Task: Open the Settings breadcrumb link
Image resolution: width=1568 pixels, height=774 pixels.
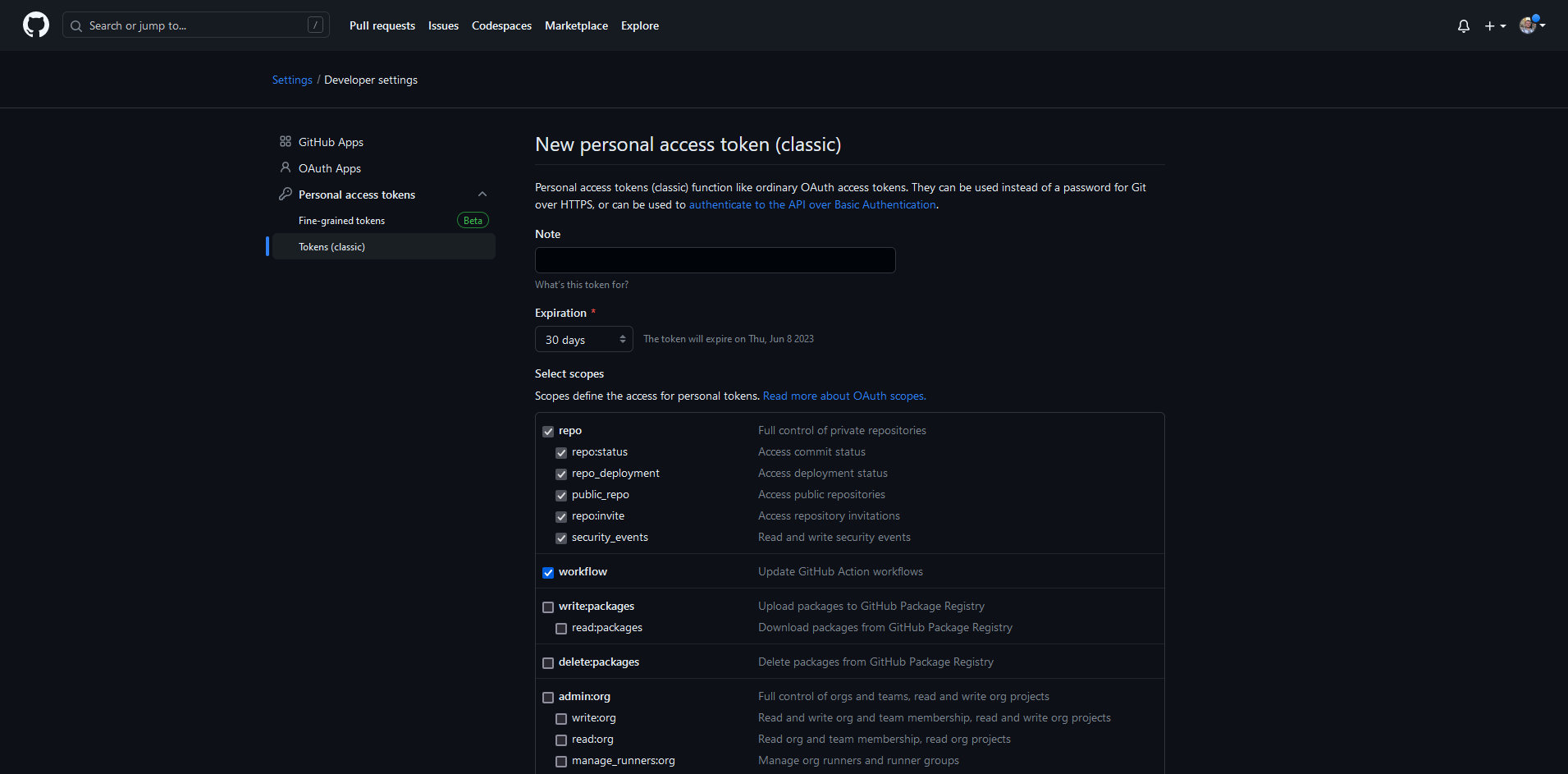Action: click(292, 80)
